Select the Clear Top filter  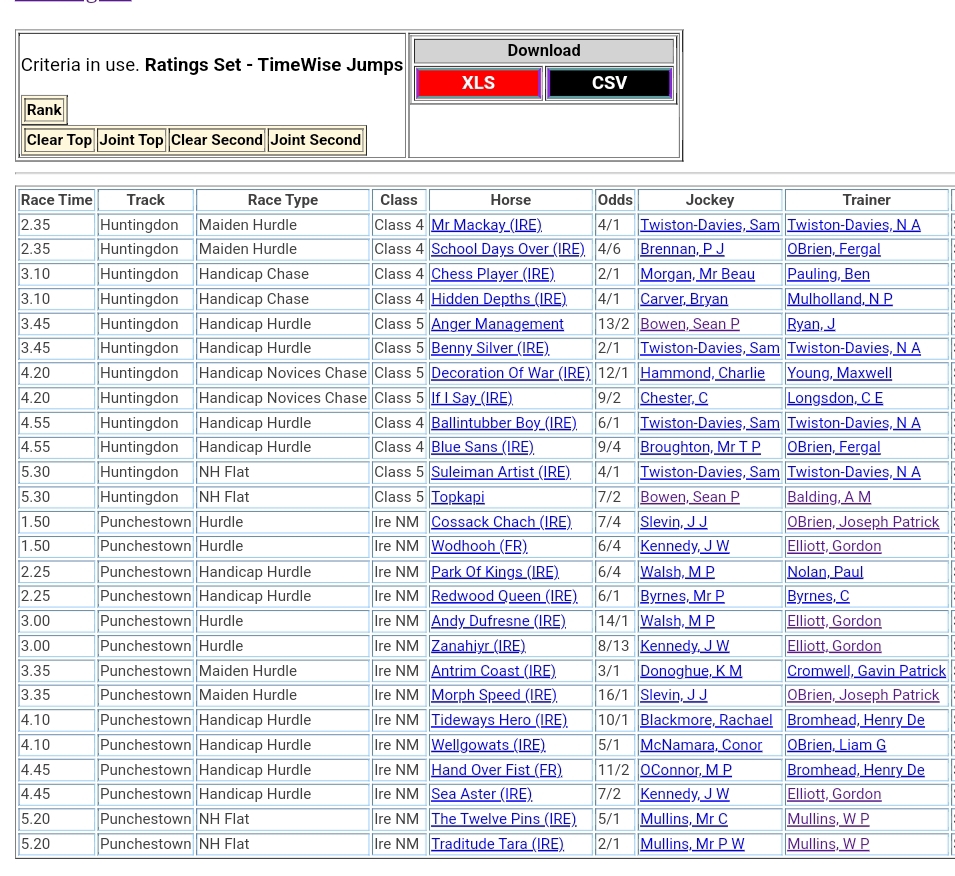[x=59, y=140]
